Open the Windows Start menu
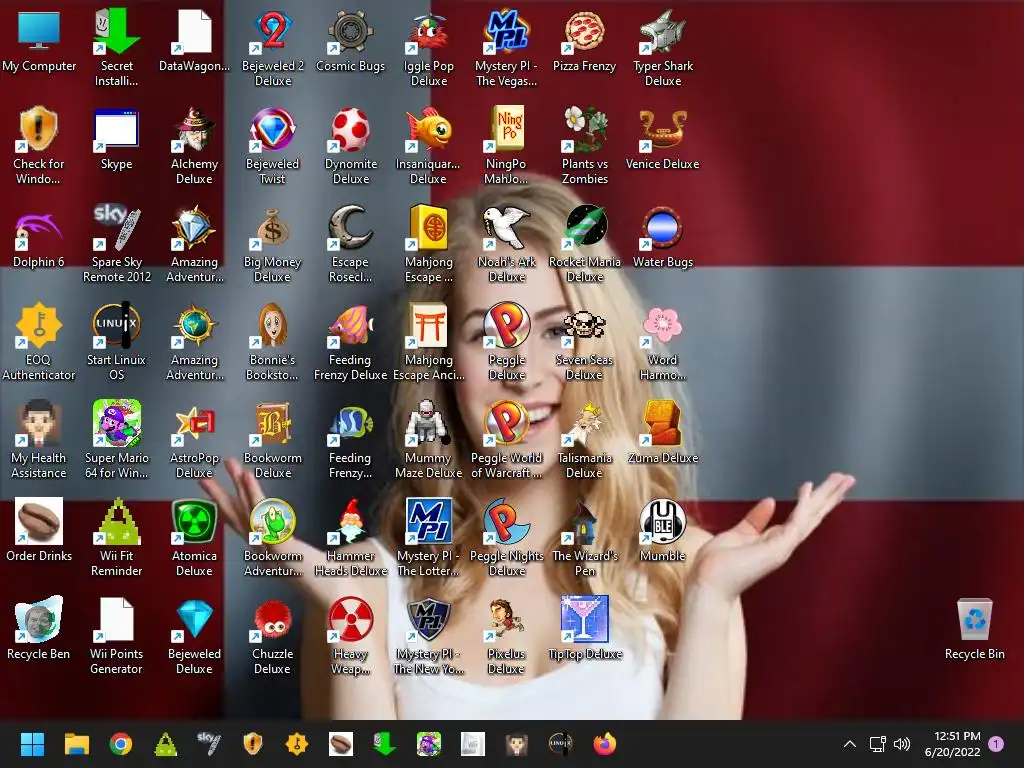 [x=32, y=744]
